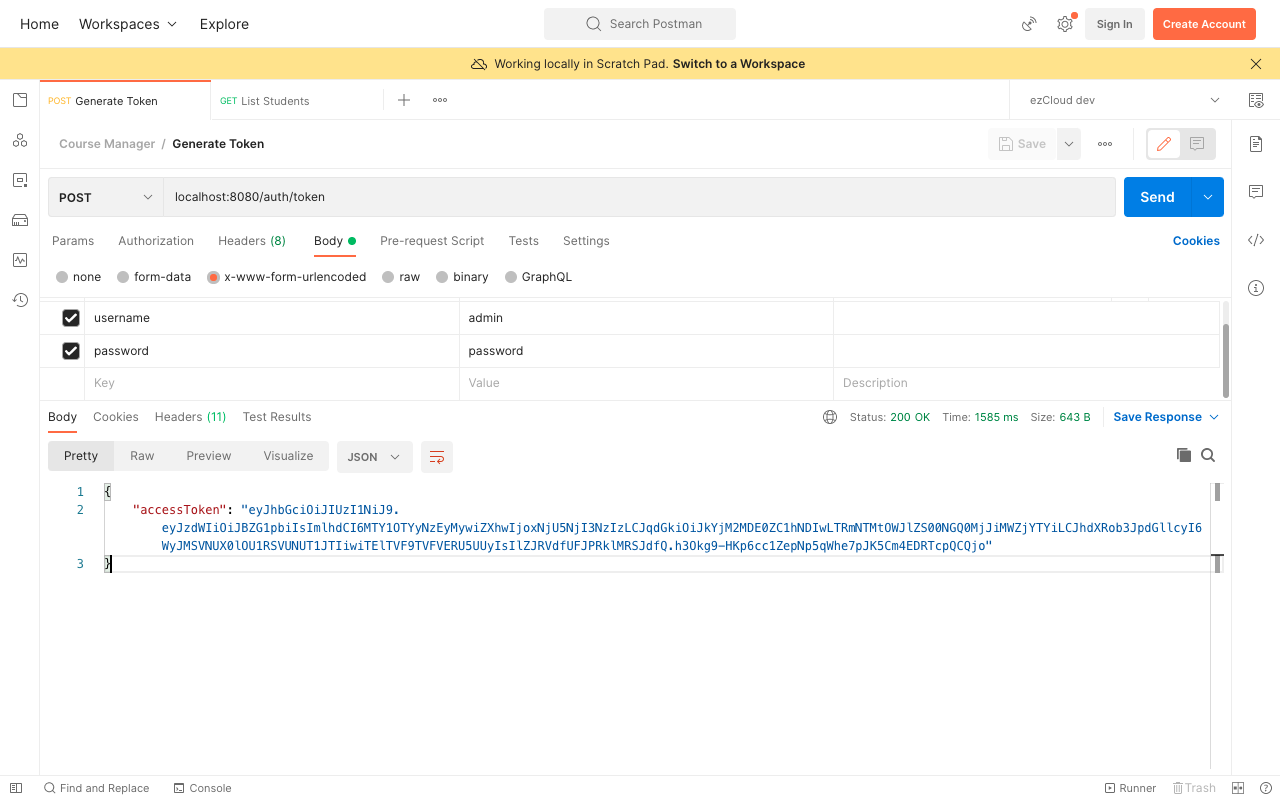This screenshot has width=1280, height=800.
Task: Open the Console in status bar
Action: tap(202, 788)
